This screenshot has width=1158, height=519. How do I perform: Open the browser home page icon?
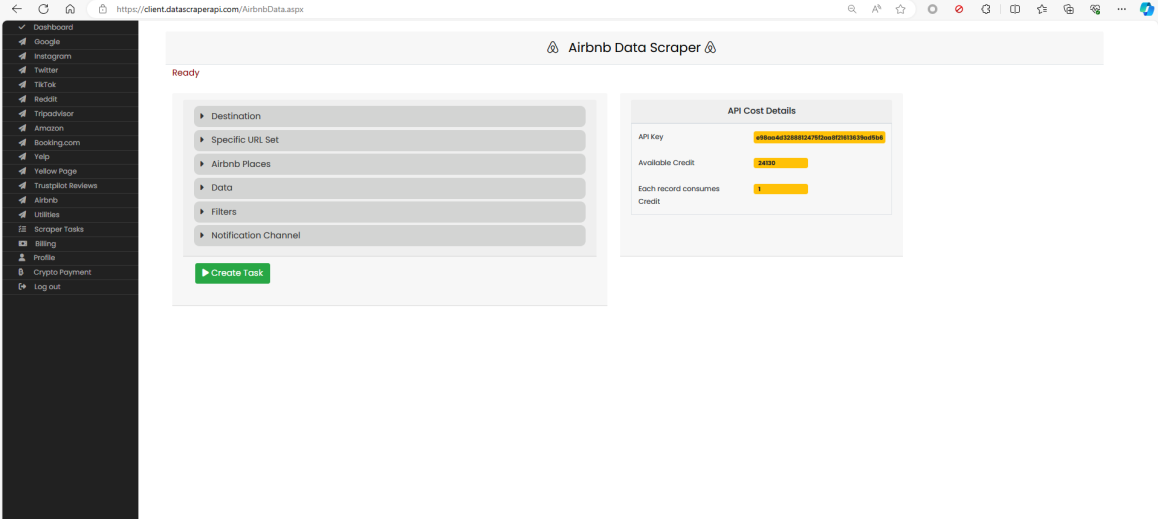70,9
